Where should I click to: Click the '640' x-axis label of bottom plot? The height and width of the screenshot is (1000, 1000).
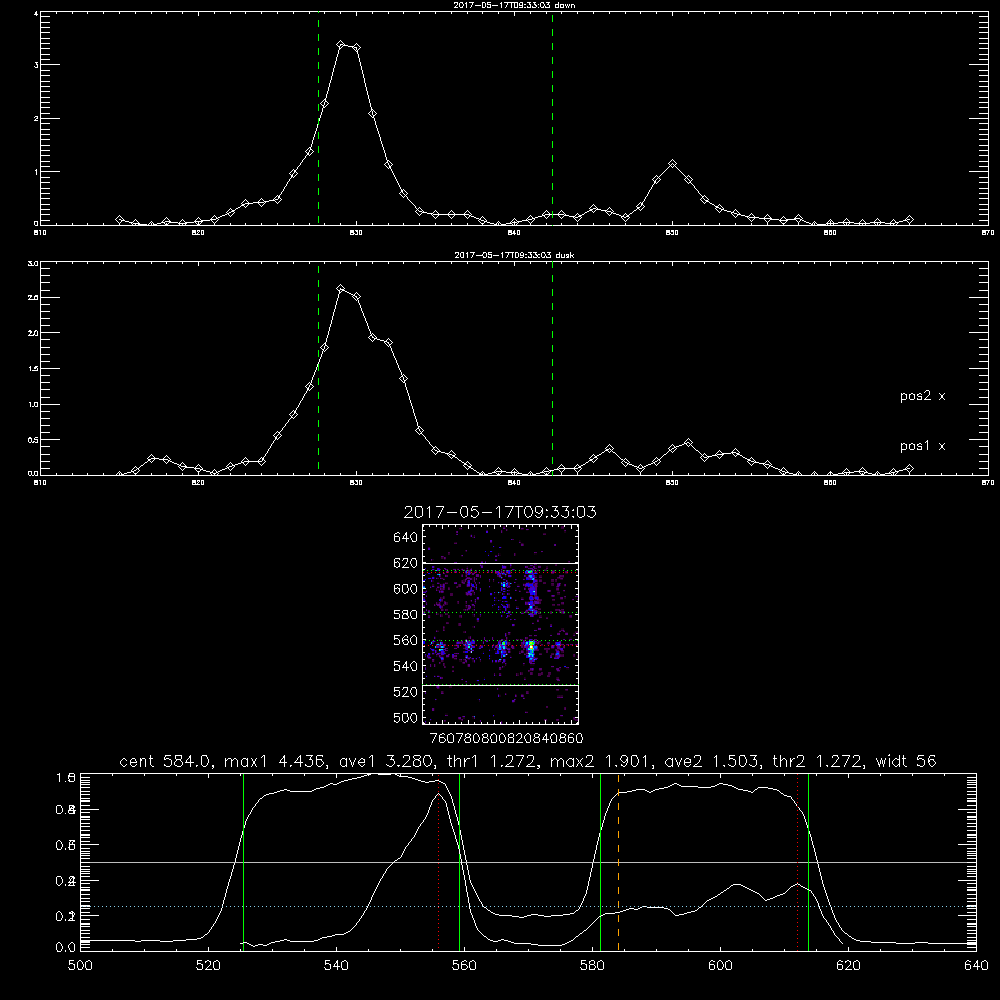click(x=976, y=966)
